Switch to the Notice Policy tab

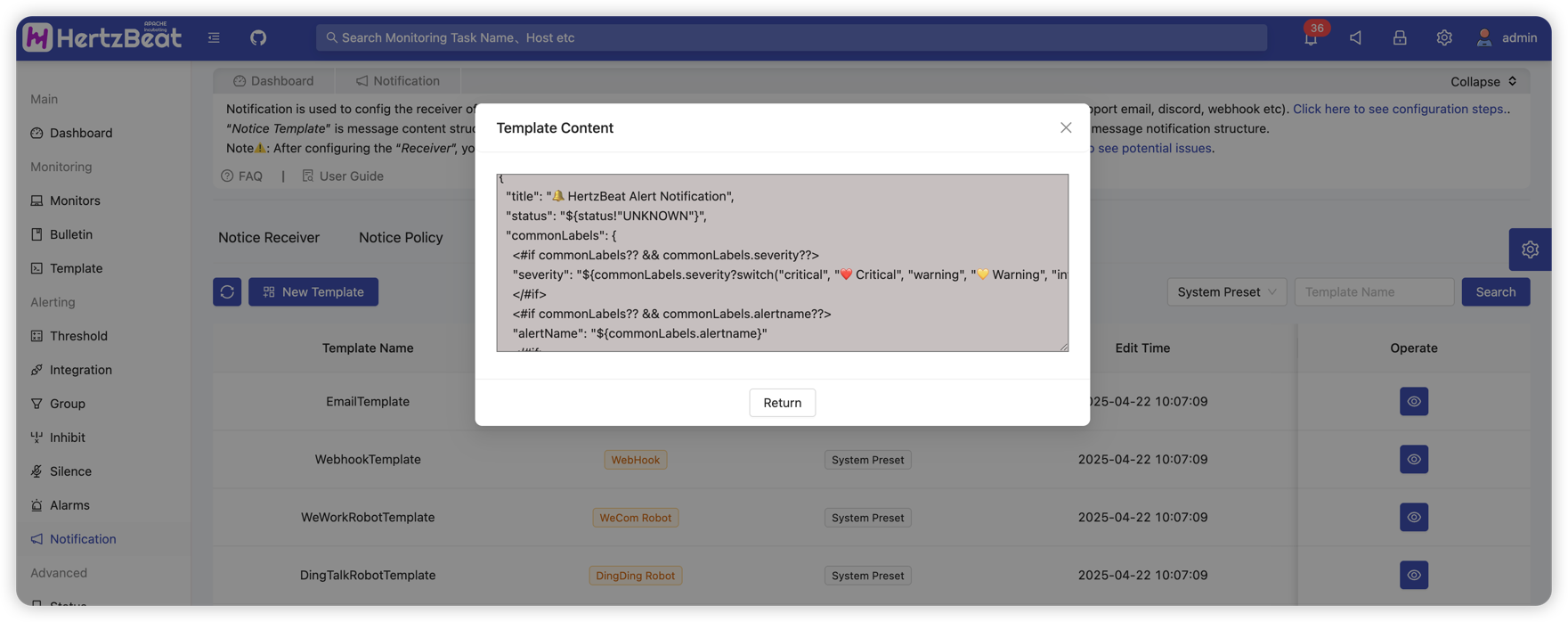[401, 237]
